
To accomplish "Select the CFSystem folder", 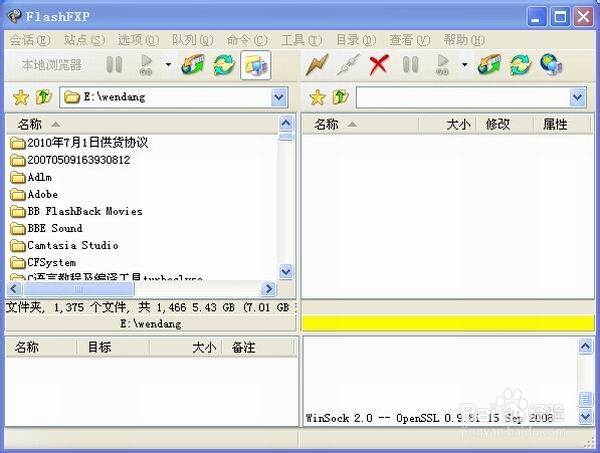I will pos(43,262).
